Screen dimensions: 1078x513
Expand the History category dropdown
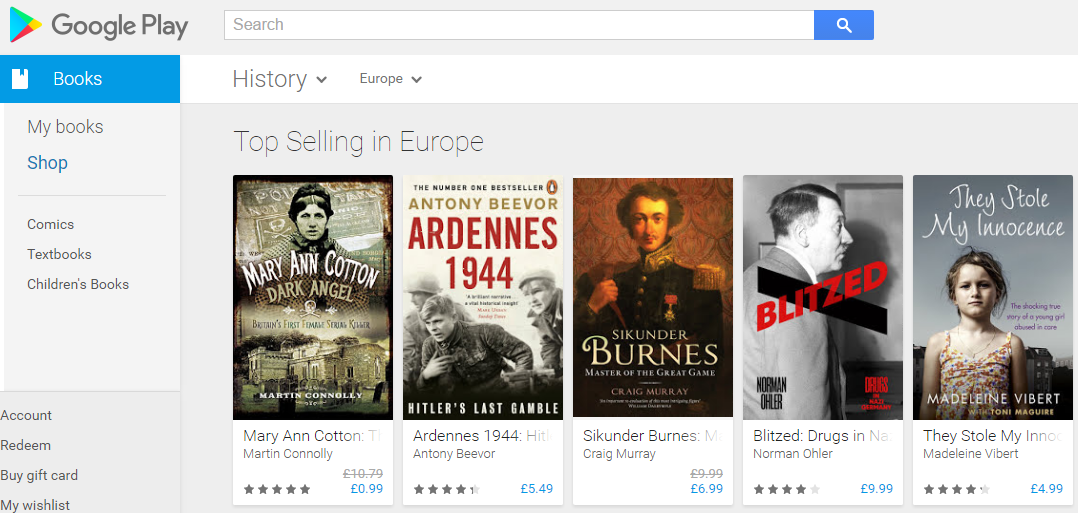280,79
